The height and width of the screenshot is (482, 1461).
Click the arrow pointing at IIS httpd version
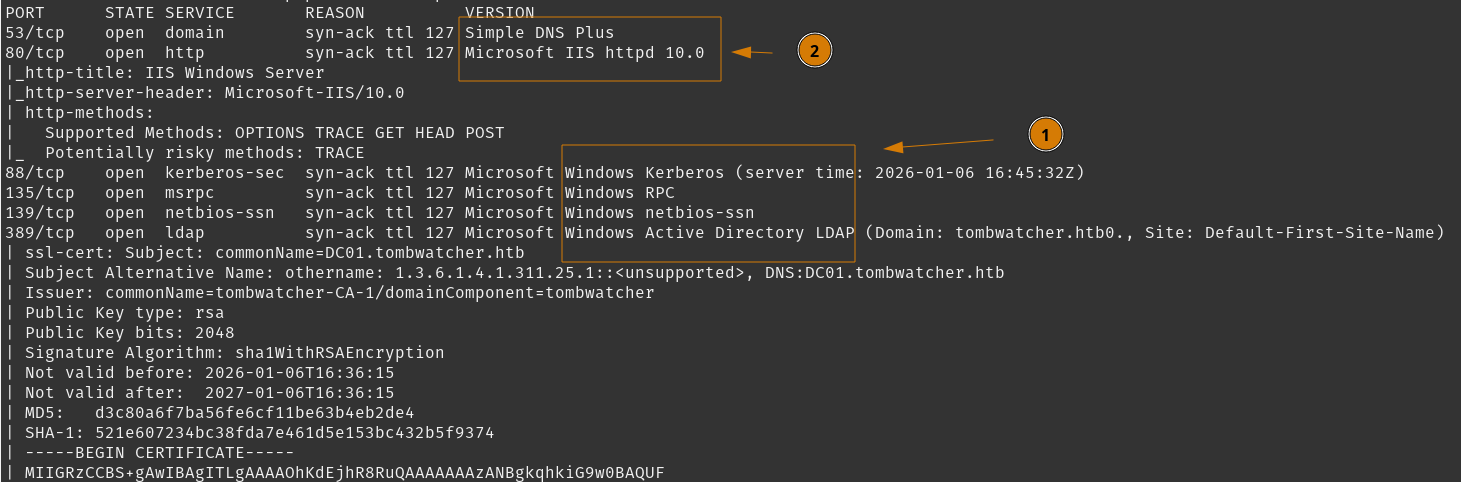click(x=753, y=51)
